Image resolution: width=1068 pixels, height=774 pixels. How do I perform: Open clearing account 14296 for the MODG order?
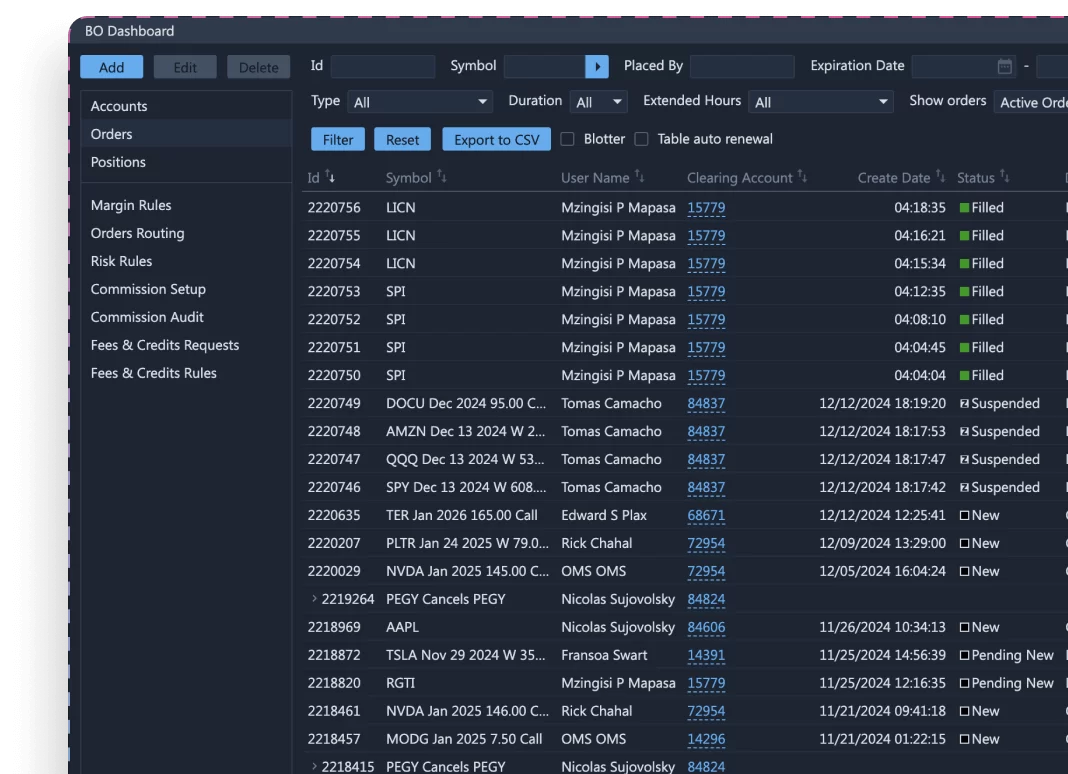(x=706, y=739)
